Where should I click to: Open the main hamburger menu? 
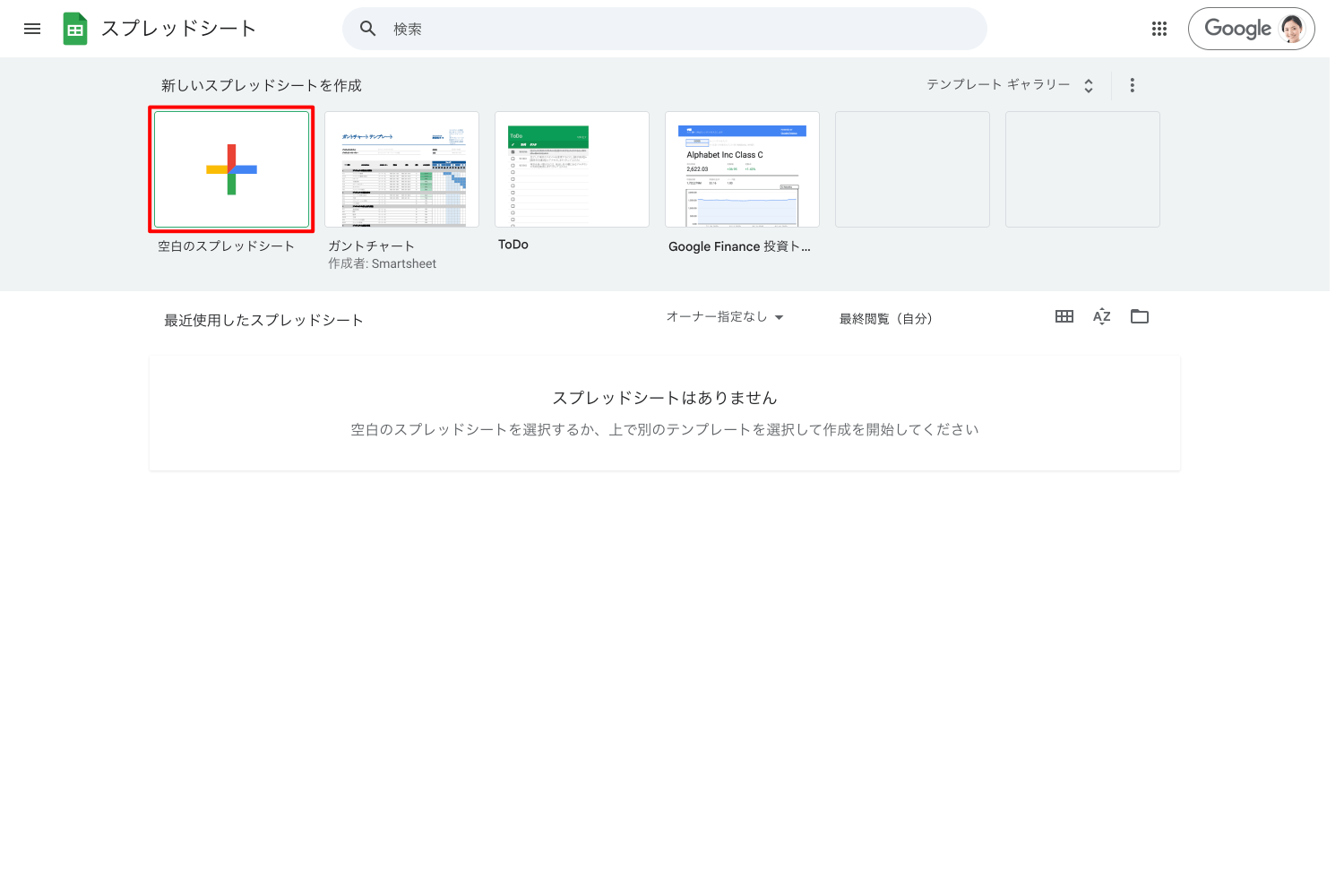pyautogui.click(x=32, y=29)
